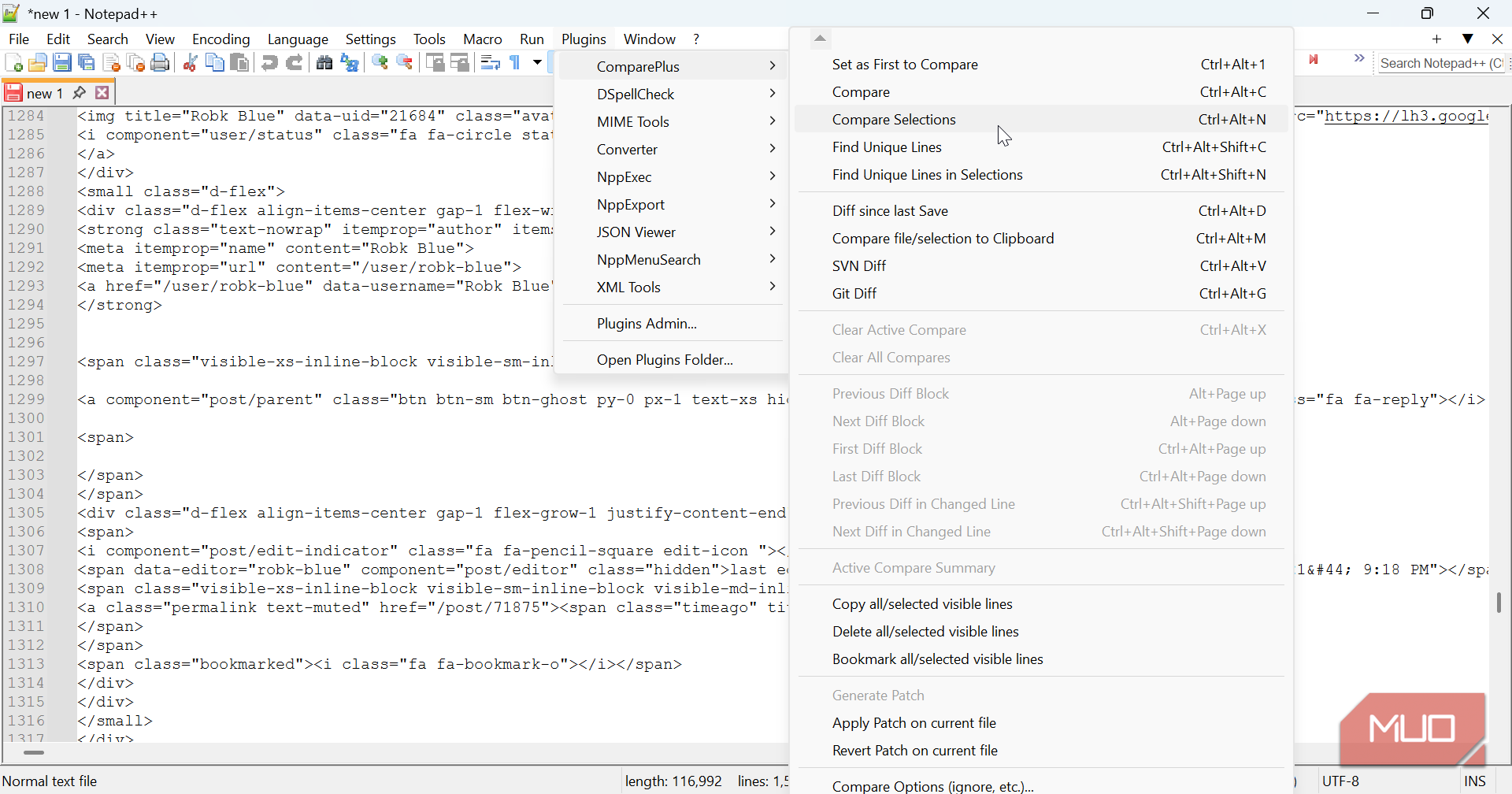This screenshot has width=1512, height=794.
Task: Click the horizontal scrollbar thumb below the editor
Action: [34, 753]
